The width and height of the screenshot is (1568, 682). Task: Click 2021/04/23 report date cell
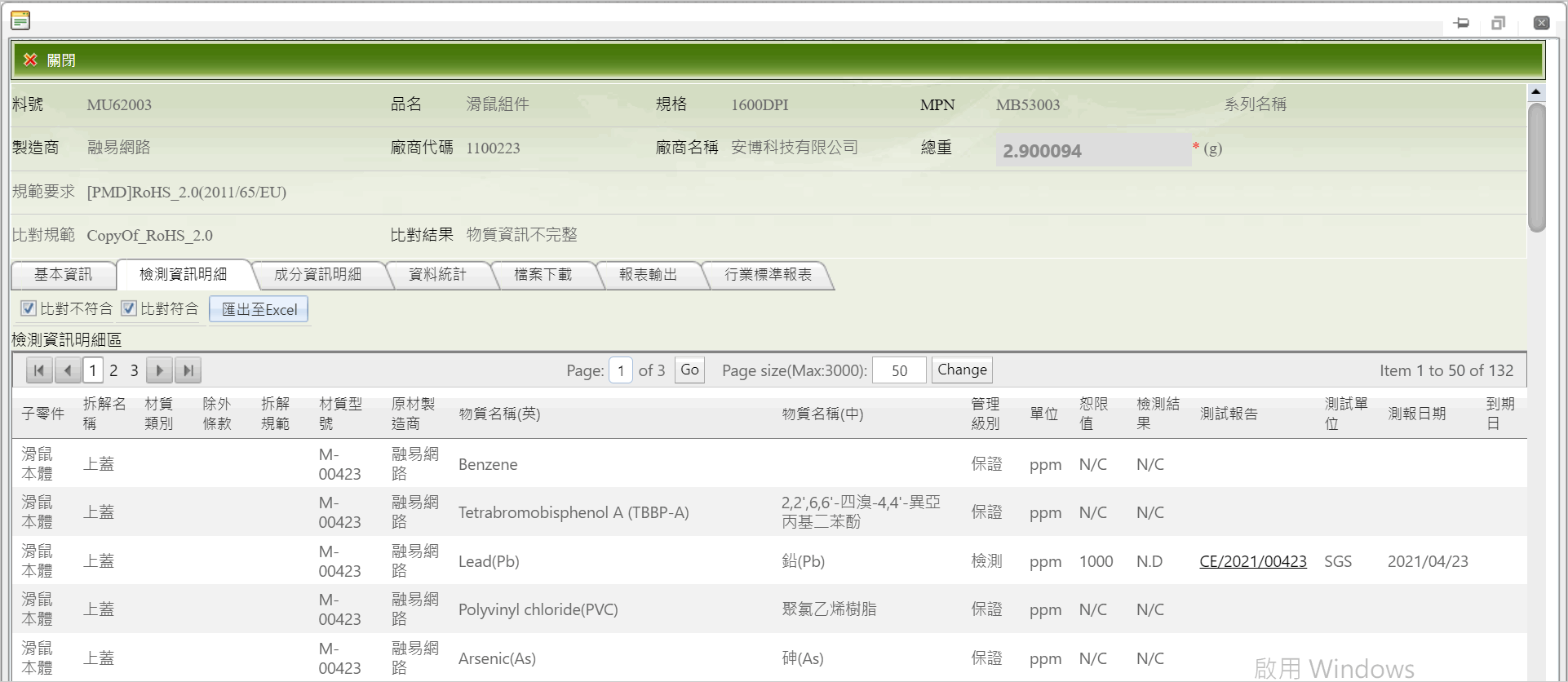(1428, 561)
